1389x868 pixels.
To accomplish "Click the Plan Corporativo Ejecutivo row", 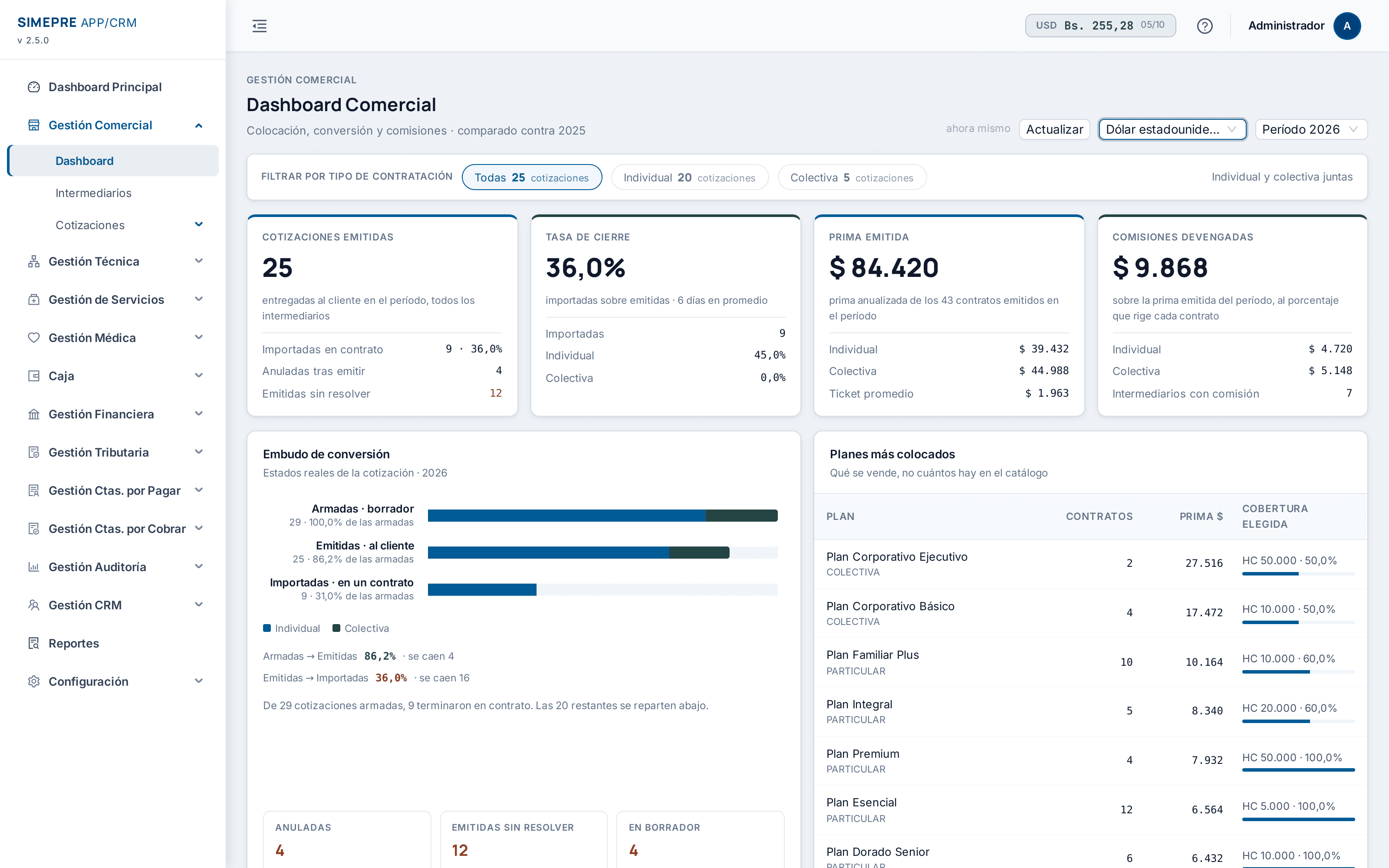I will 1090,564.
